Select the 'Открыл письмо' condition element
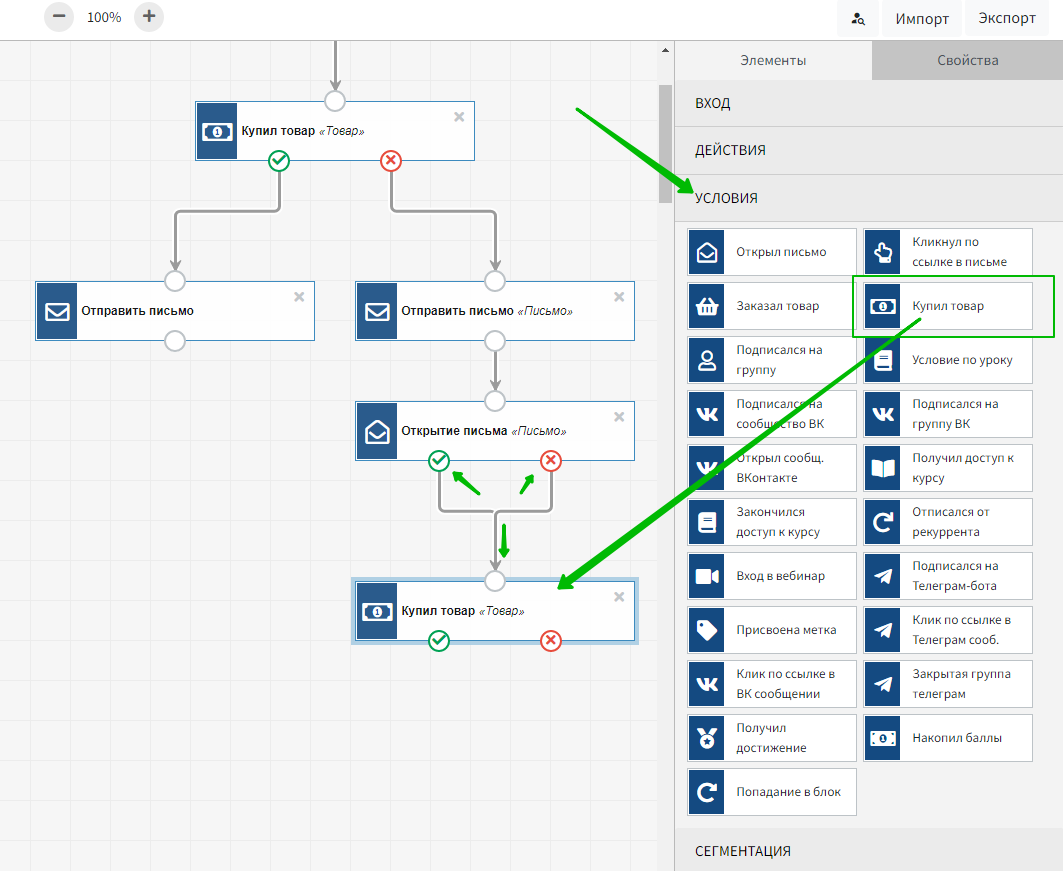Screen dimensions: 1063x871 pos(771,252)
